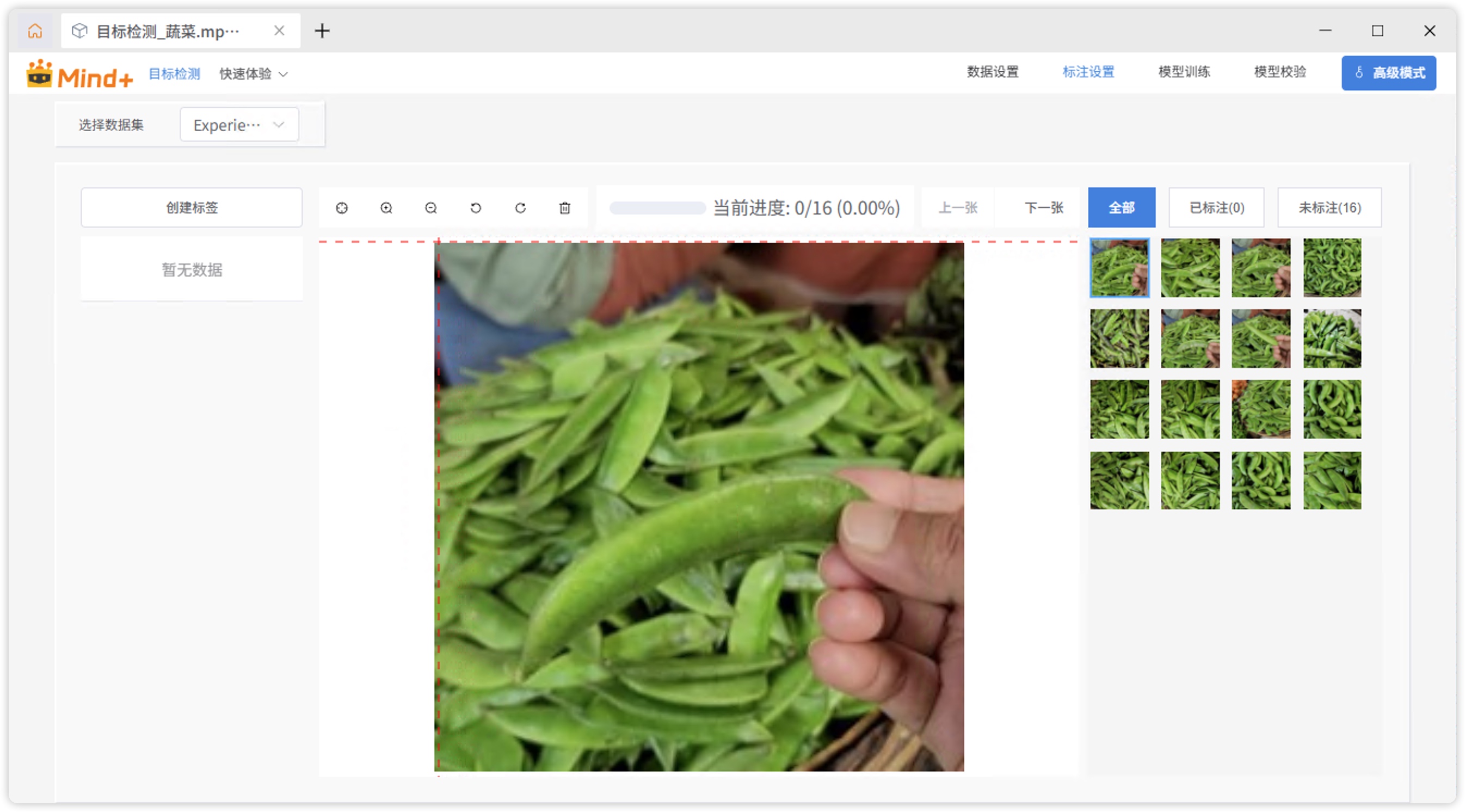1465x812 pixels.
Task: Show only 已标注(0) images
Action: [1216, 207]
